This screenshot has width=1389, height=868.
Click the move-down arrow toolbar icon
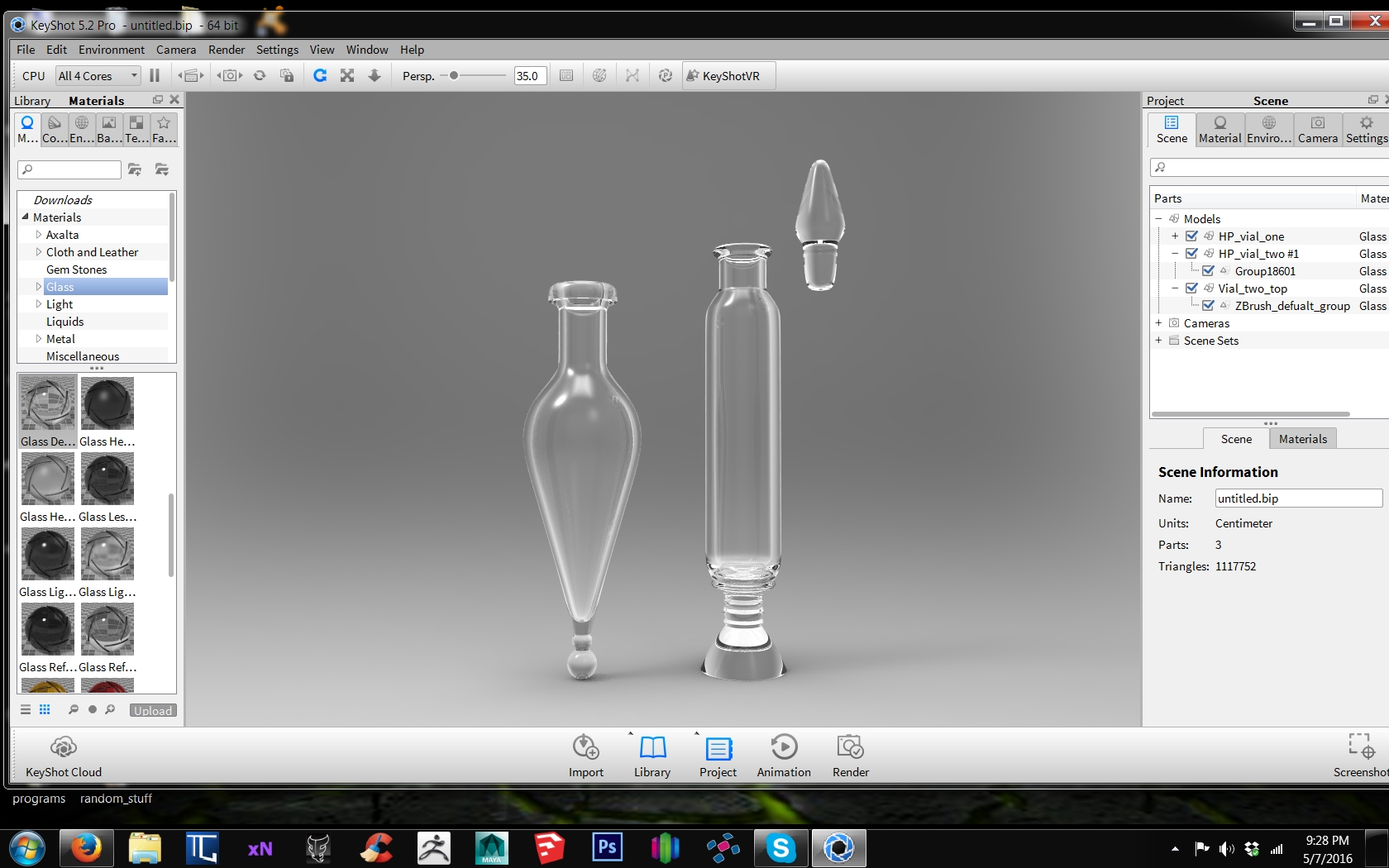(x=375, y=75)
